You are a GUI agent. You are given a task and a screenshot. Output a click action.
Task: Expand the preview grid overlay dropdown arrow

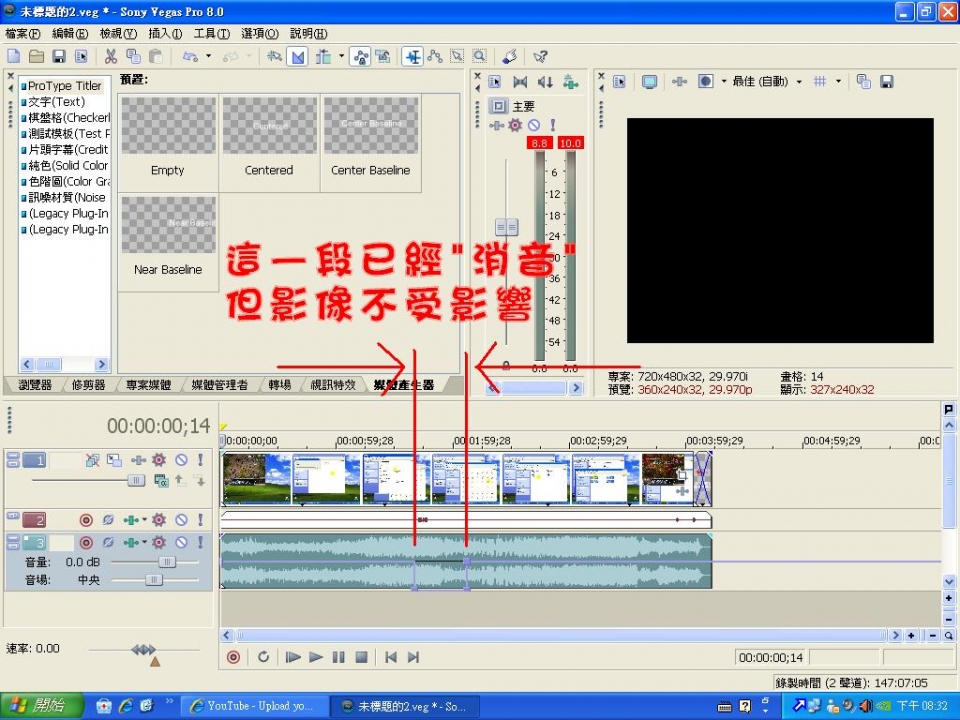[x=838, y=82]
